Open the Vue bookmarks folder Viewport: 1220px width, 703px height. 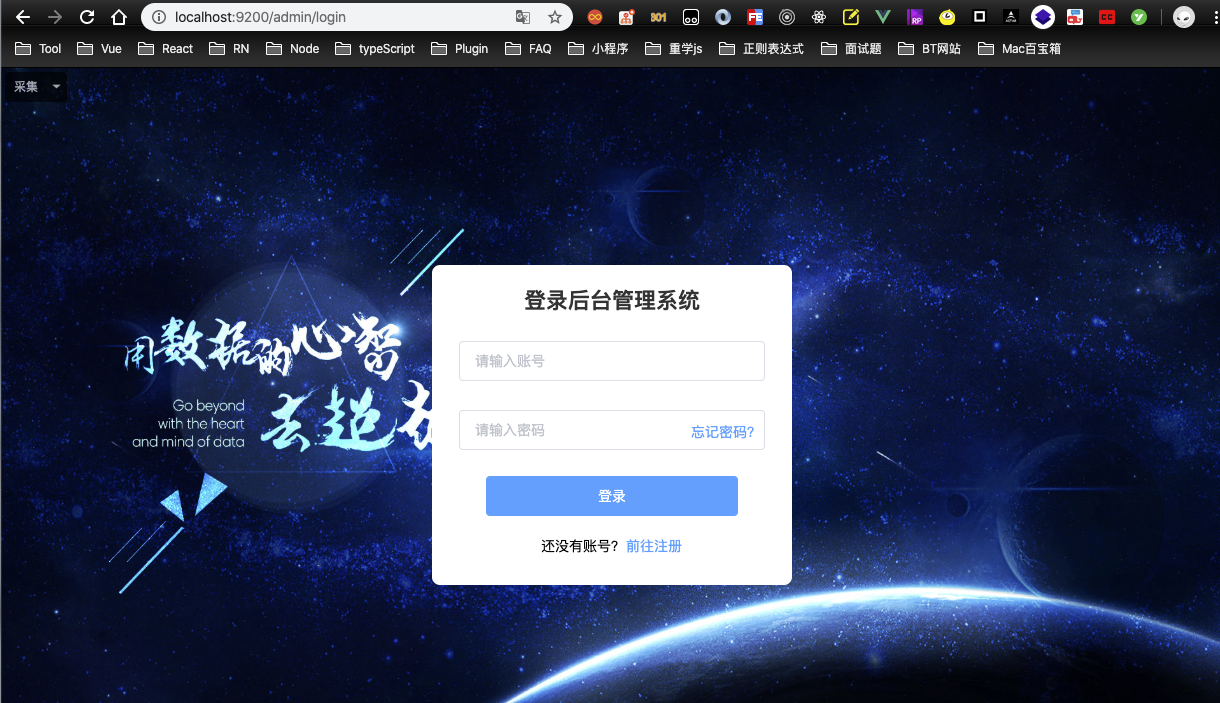(x=99, y=48)
